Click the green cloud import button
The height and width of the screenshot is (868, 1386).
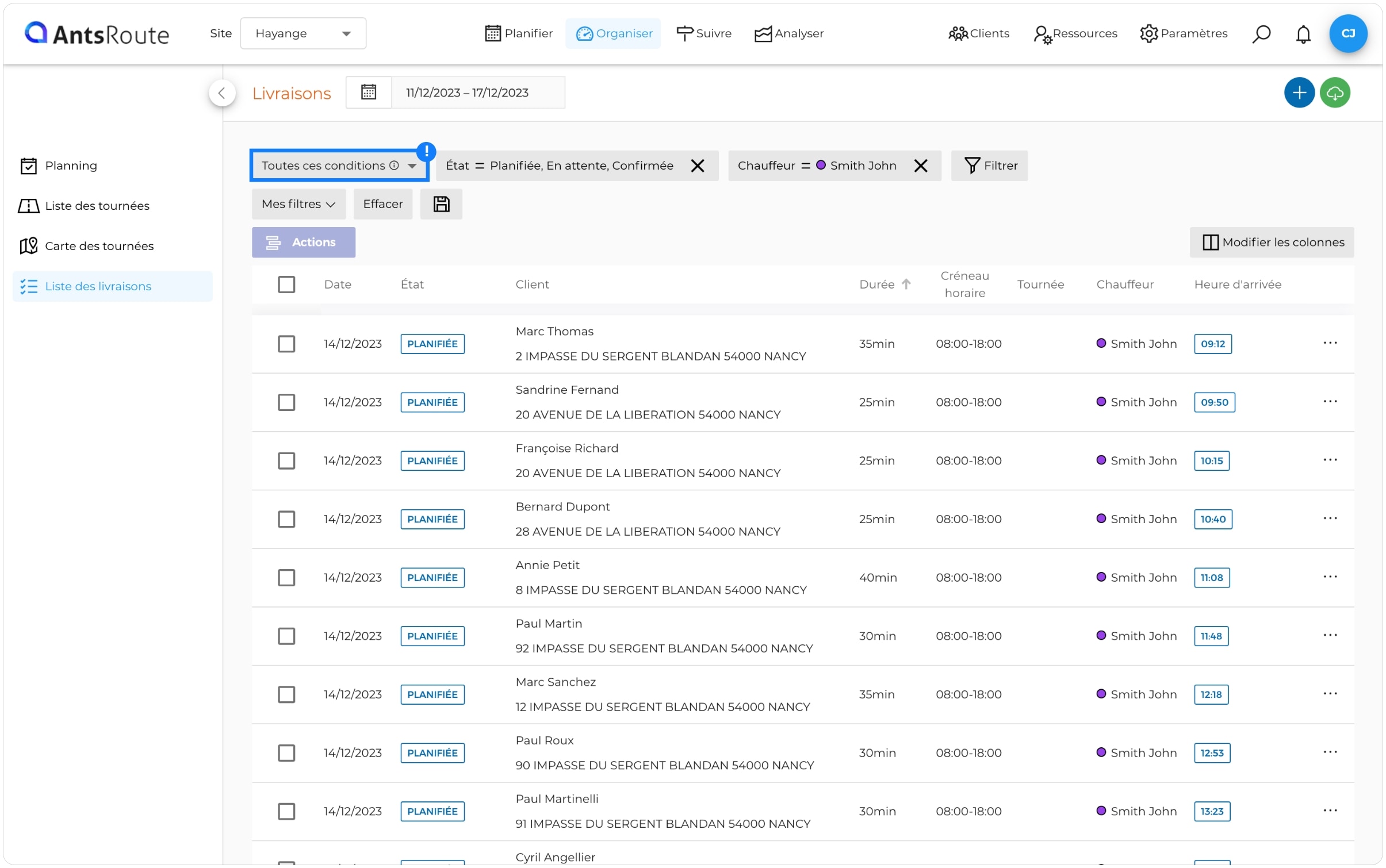point(1334,93)
